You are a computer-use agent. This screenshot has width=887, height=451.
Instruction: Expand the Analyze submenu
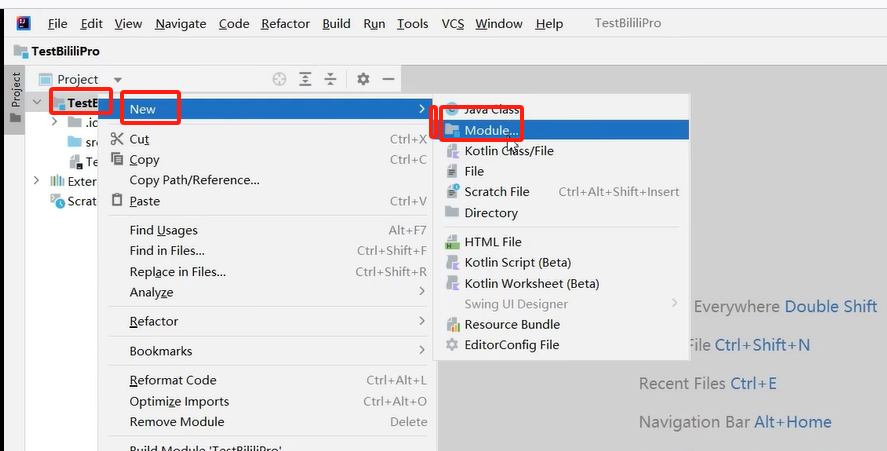click(268, 292)
